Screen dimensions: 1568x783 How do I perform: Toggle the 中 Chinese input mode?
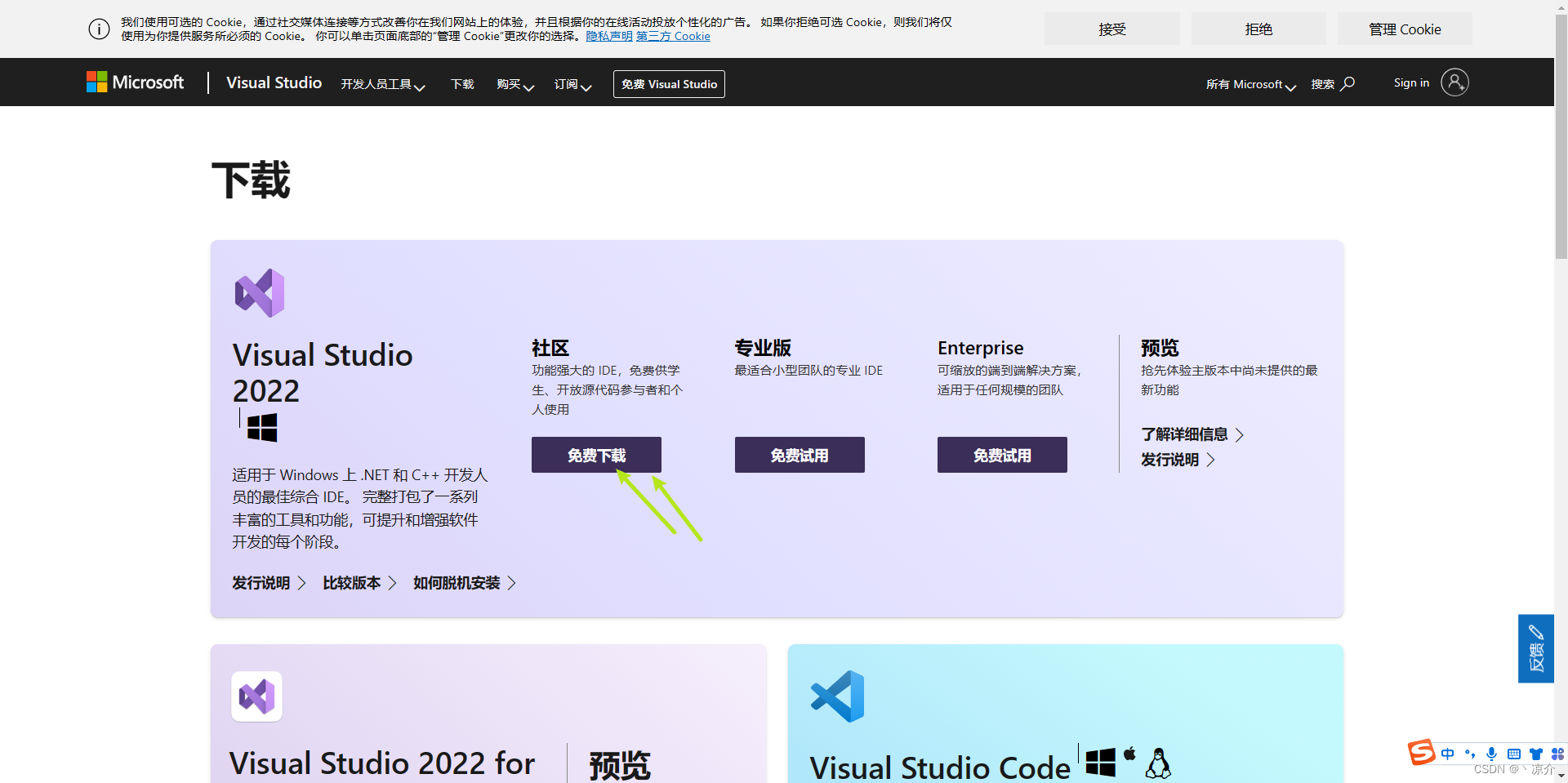click(x=1448, y=754)
